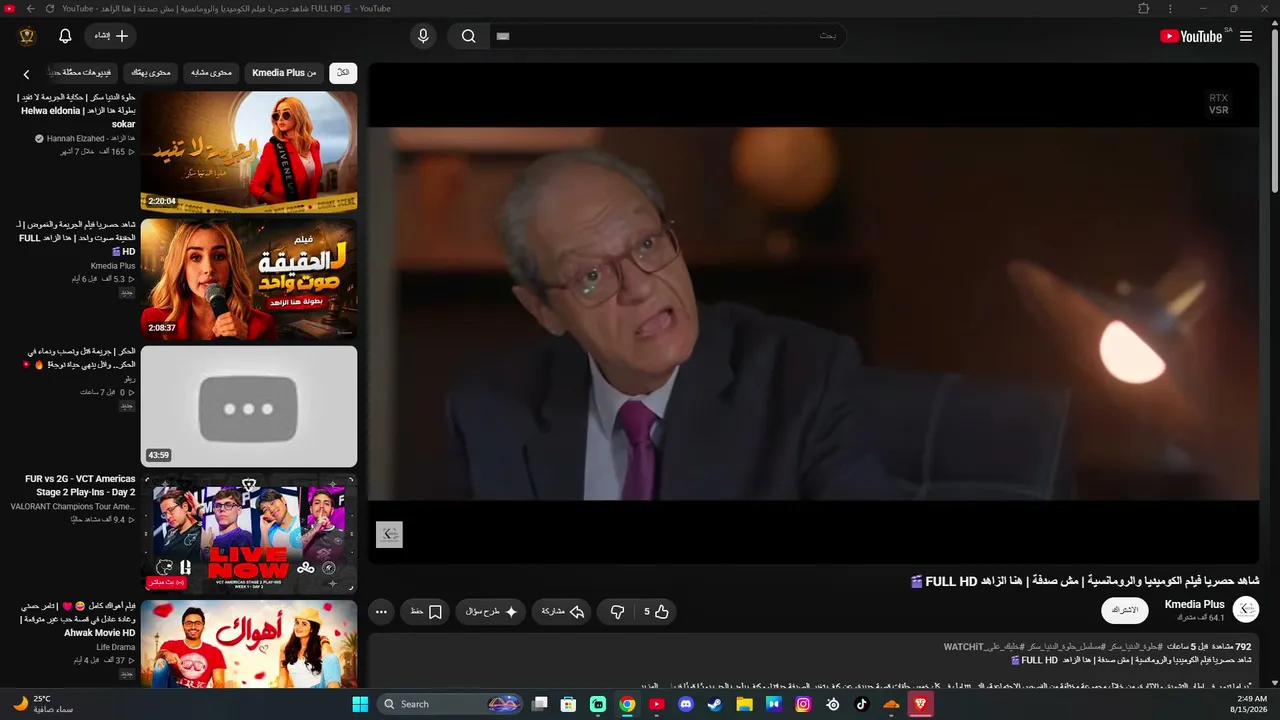Viewport: 1280px width, 720px height.
Task: Go back with the browser back arrow
Action: [30, 9]
